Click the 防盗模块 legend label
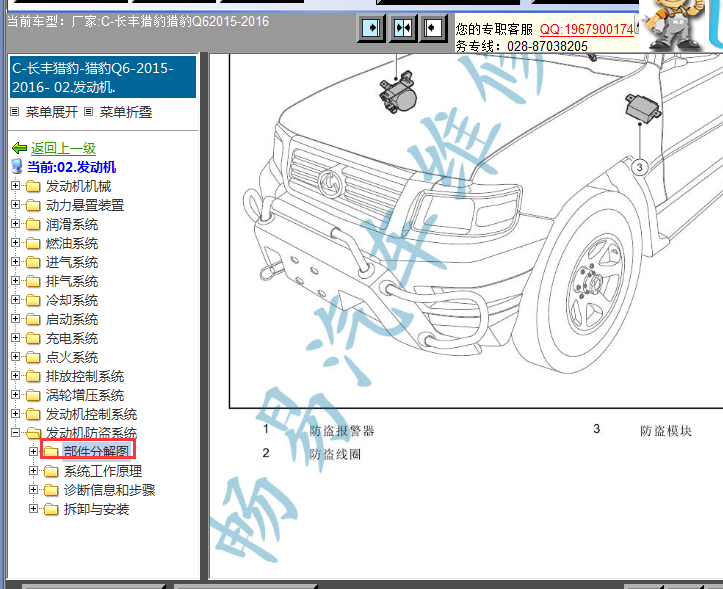Screen dimensions: 723x589 pos(666,431)
